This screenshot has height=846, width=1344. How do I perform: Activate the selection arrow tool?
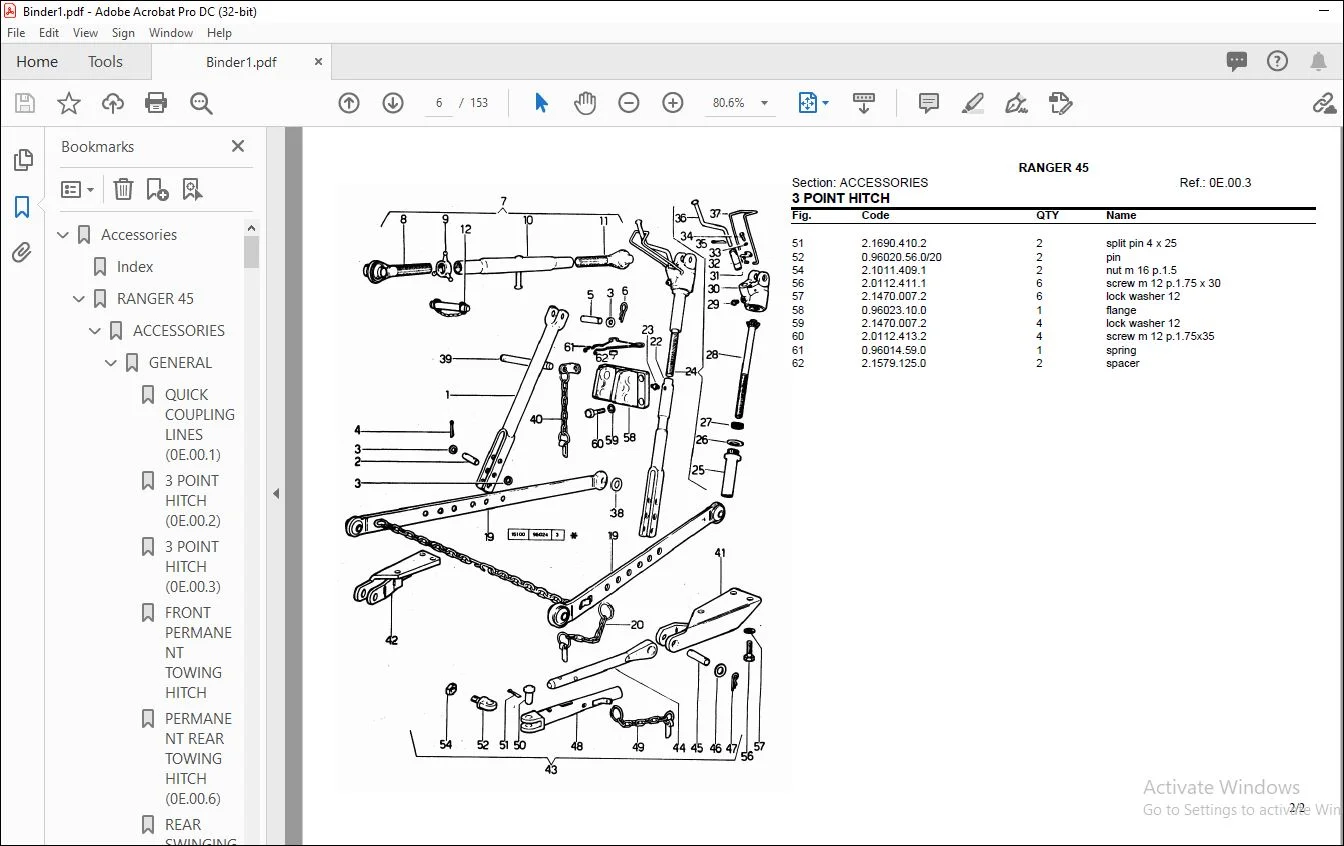(x=541, y=103)
